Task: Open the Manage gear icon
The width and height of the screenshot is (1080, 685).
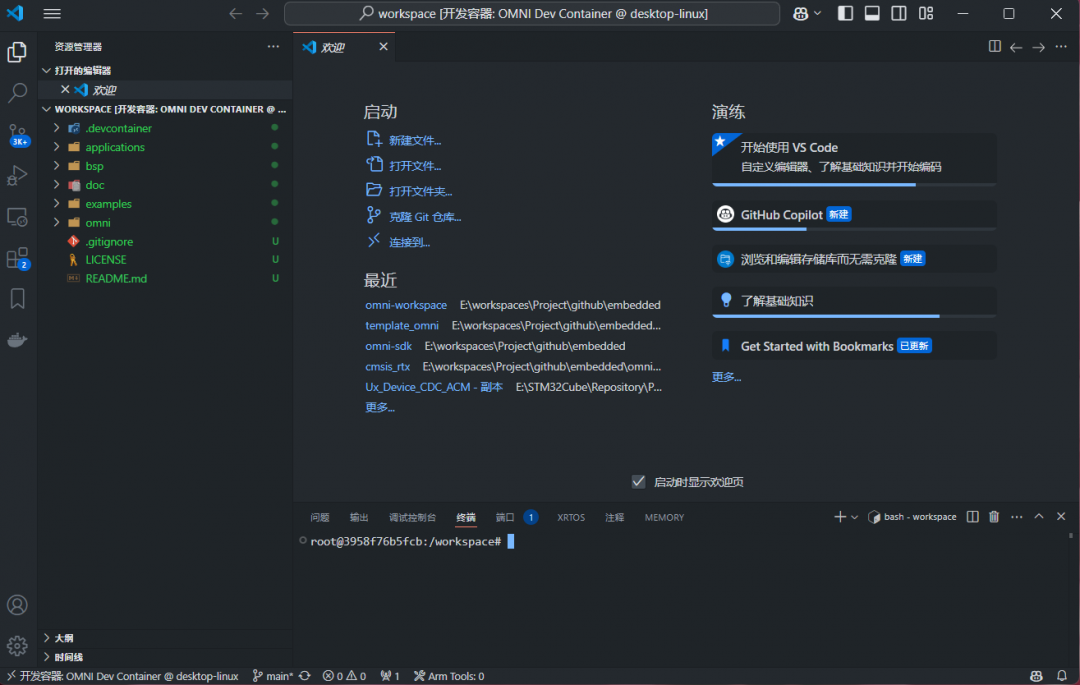Action: tap(17, 646)
